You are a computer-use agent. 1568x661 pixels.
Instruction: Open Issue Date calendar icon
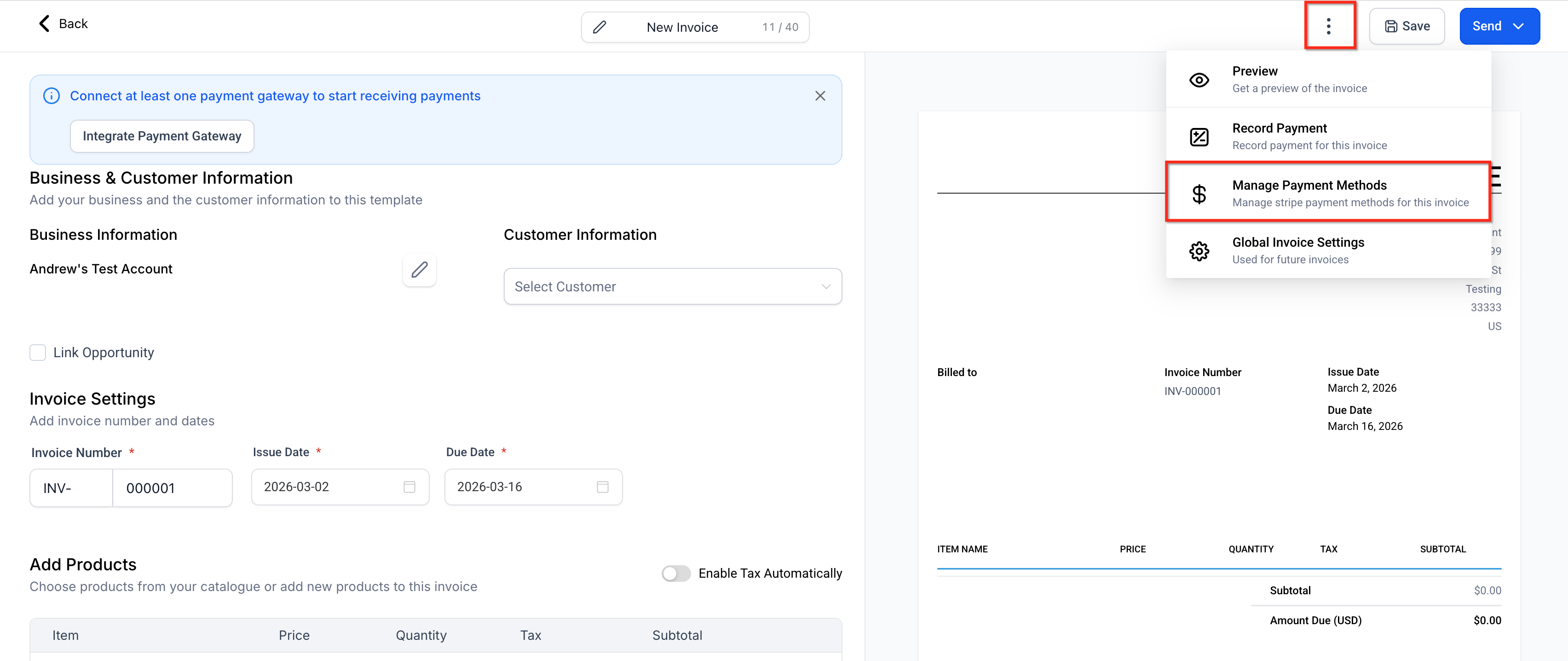409,487
